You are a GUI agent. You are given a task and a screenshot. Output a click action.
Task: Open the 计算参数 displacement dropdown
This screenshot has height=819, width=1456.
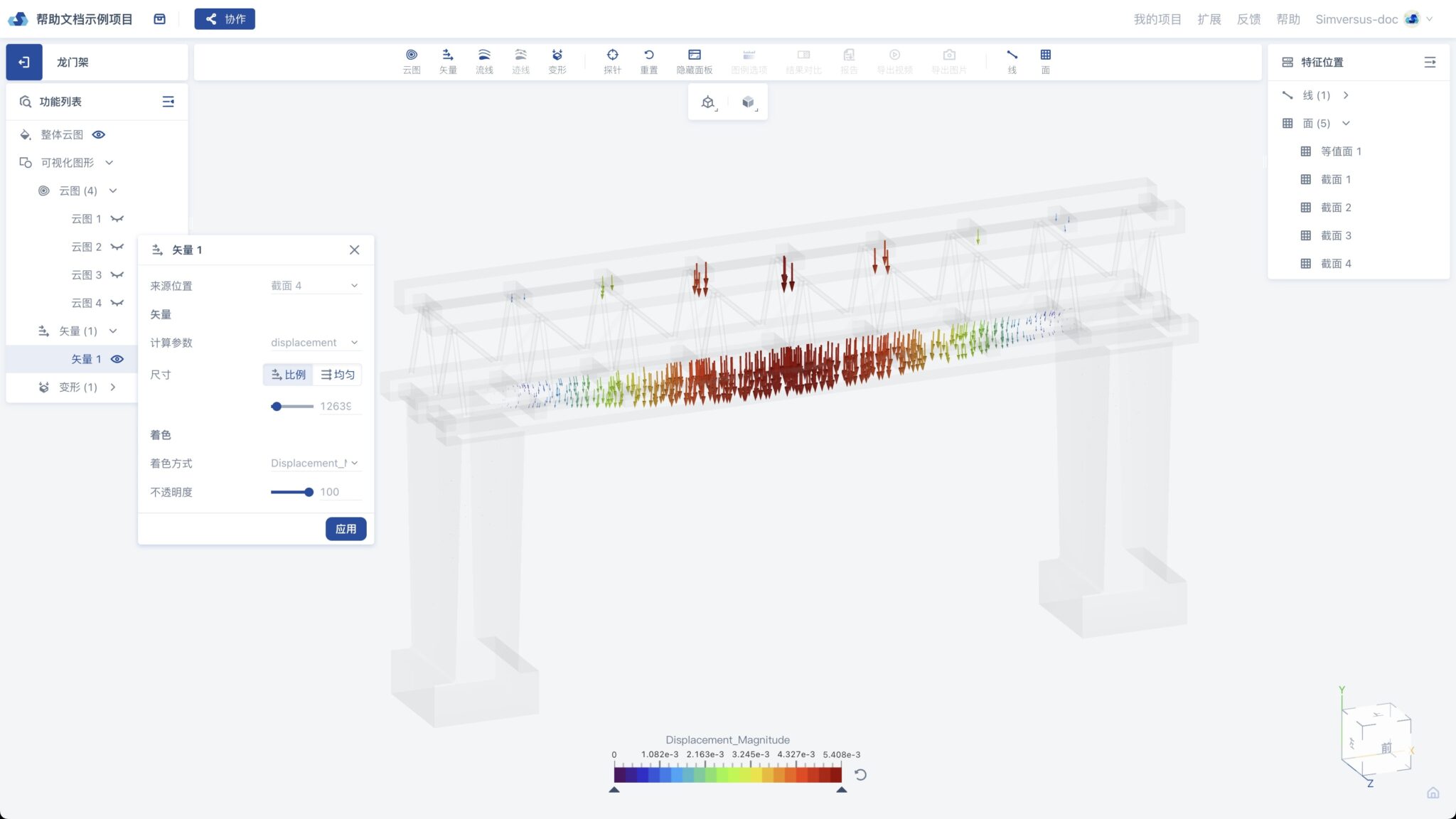tap(314, 343)
